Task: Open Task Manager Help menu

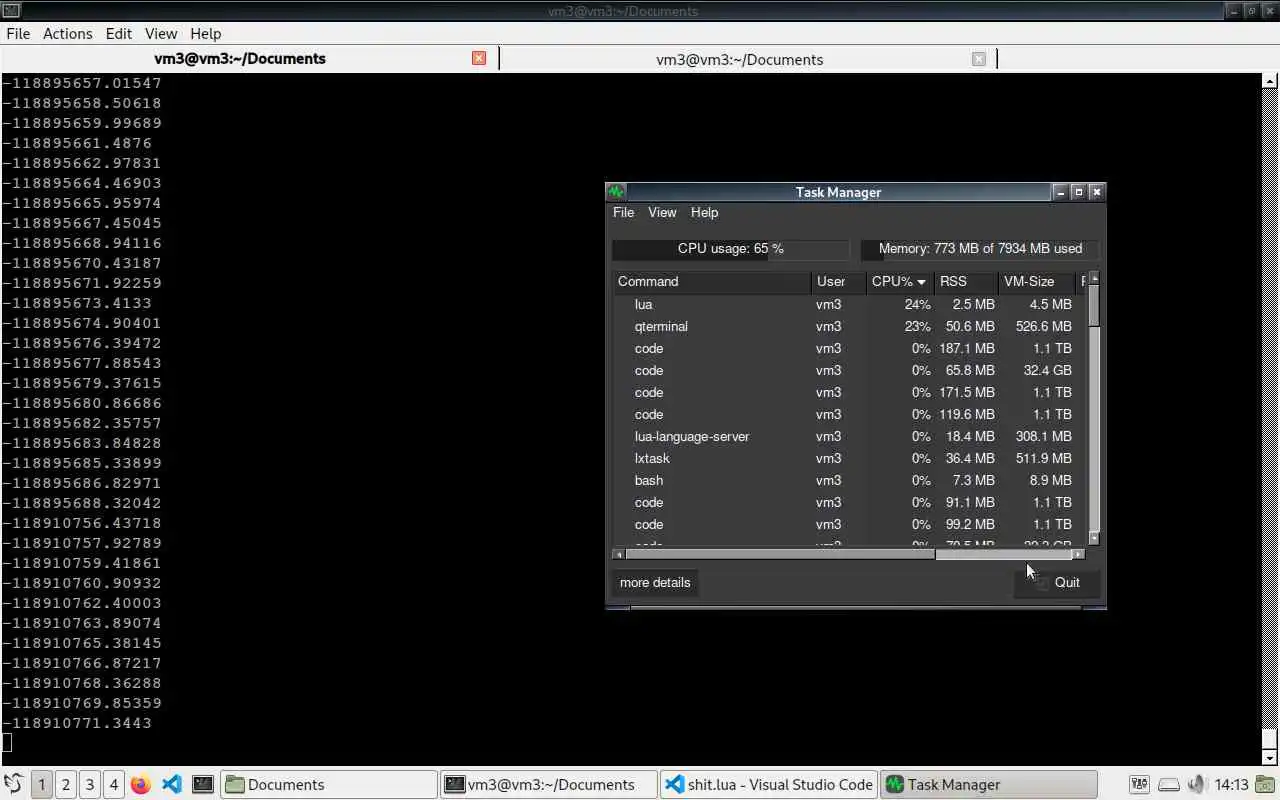Action: click(x=704, y=212)
